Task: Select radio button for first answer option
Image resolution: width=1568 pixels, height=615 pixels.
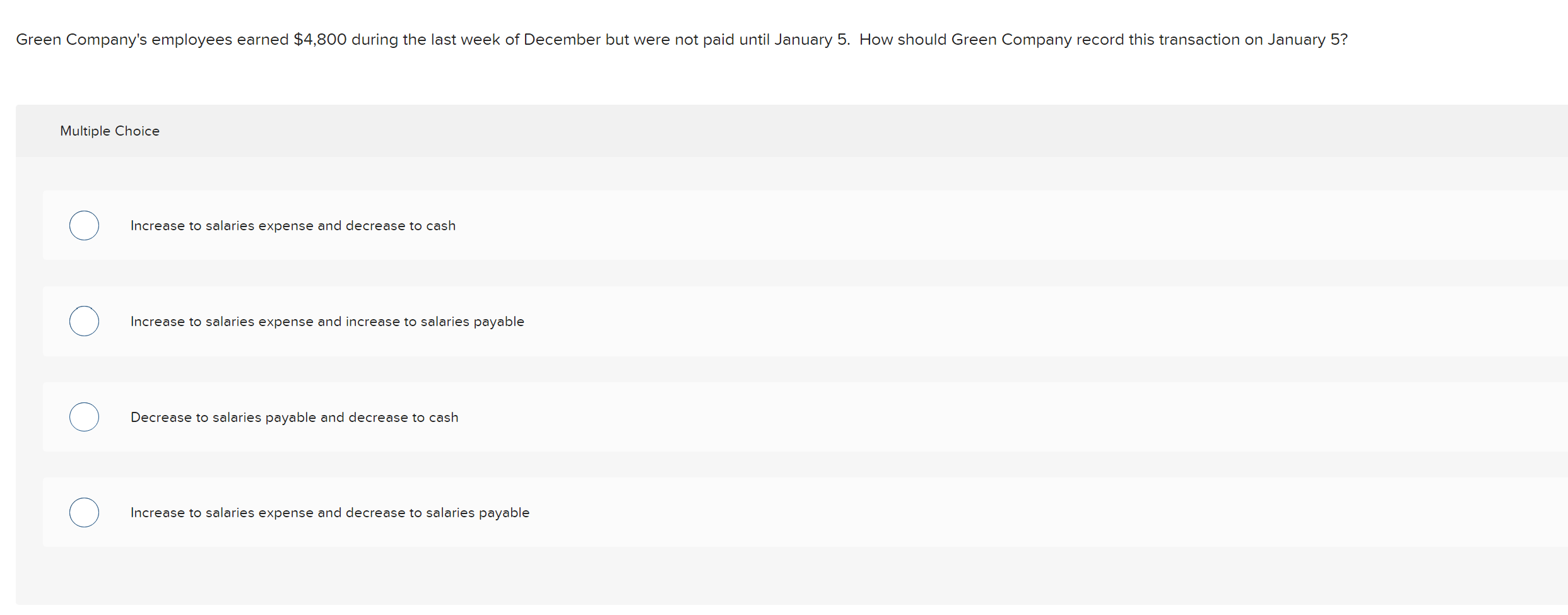Action: pyautogui.click(x=84, y=225)
